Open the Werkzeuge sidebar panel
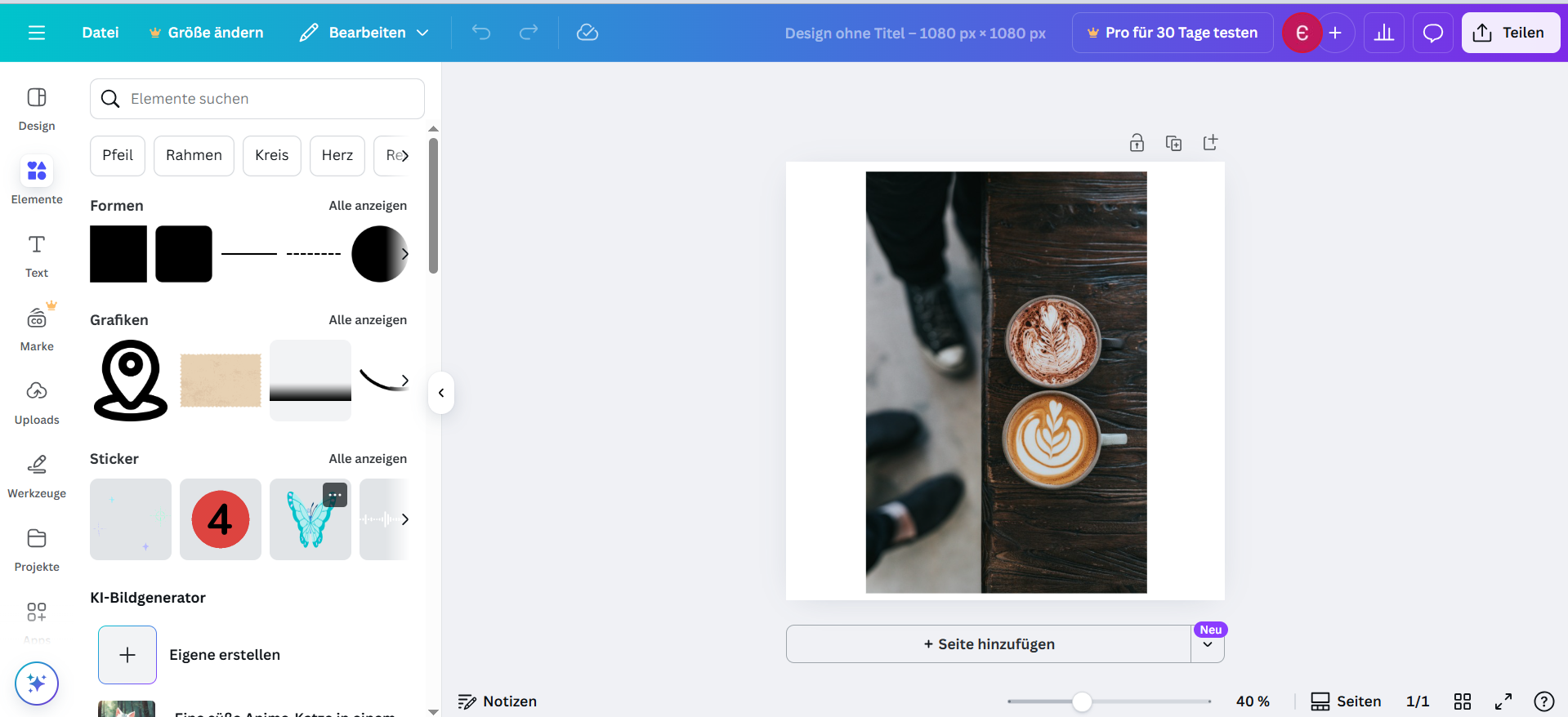 point(37,475)
